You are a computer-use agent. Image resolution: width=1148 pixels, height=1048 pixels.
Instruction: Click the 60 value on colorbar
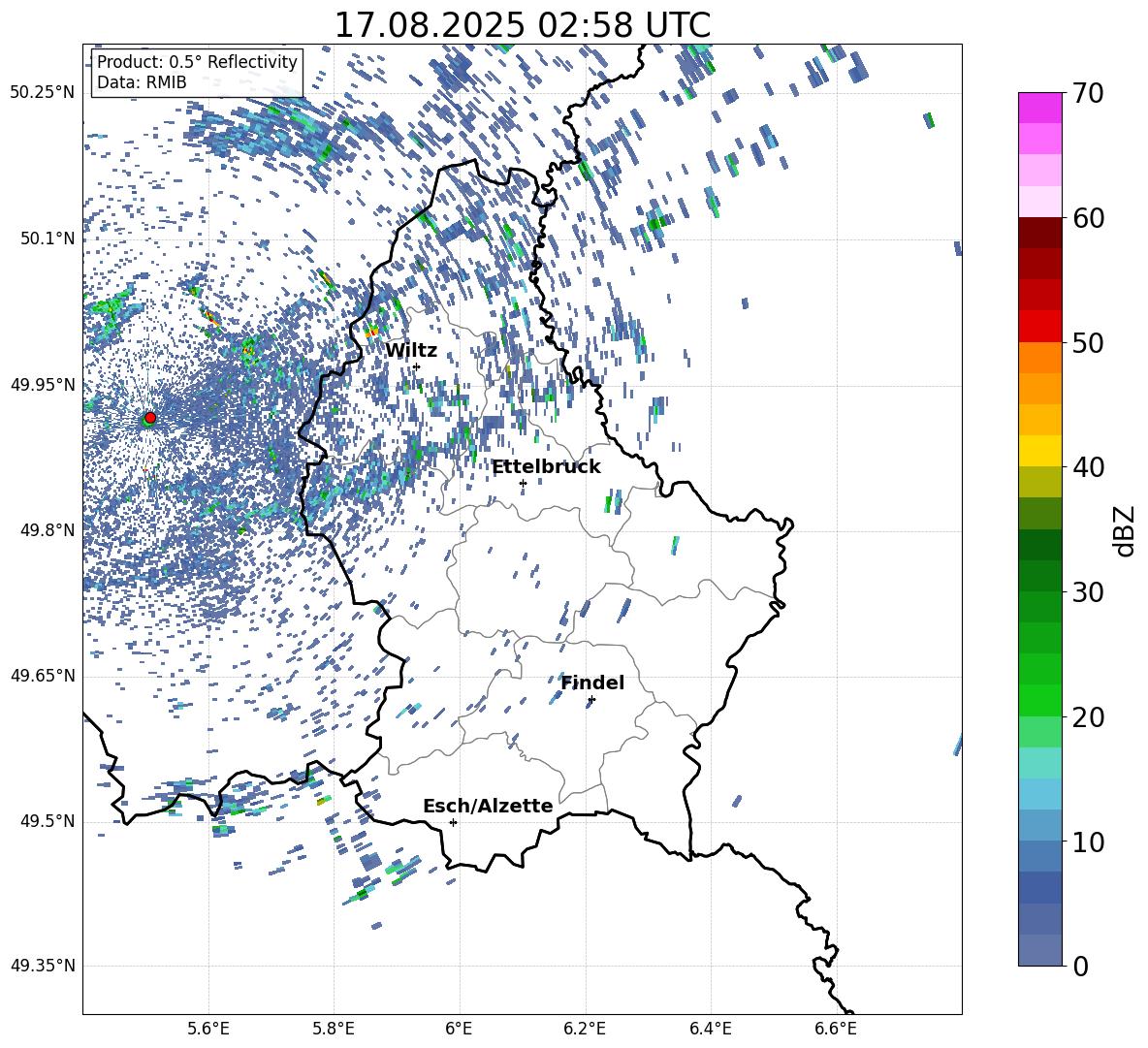(1088, 218)
